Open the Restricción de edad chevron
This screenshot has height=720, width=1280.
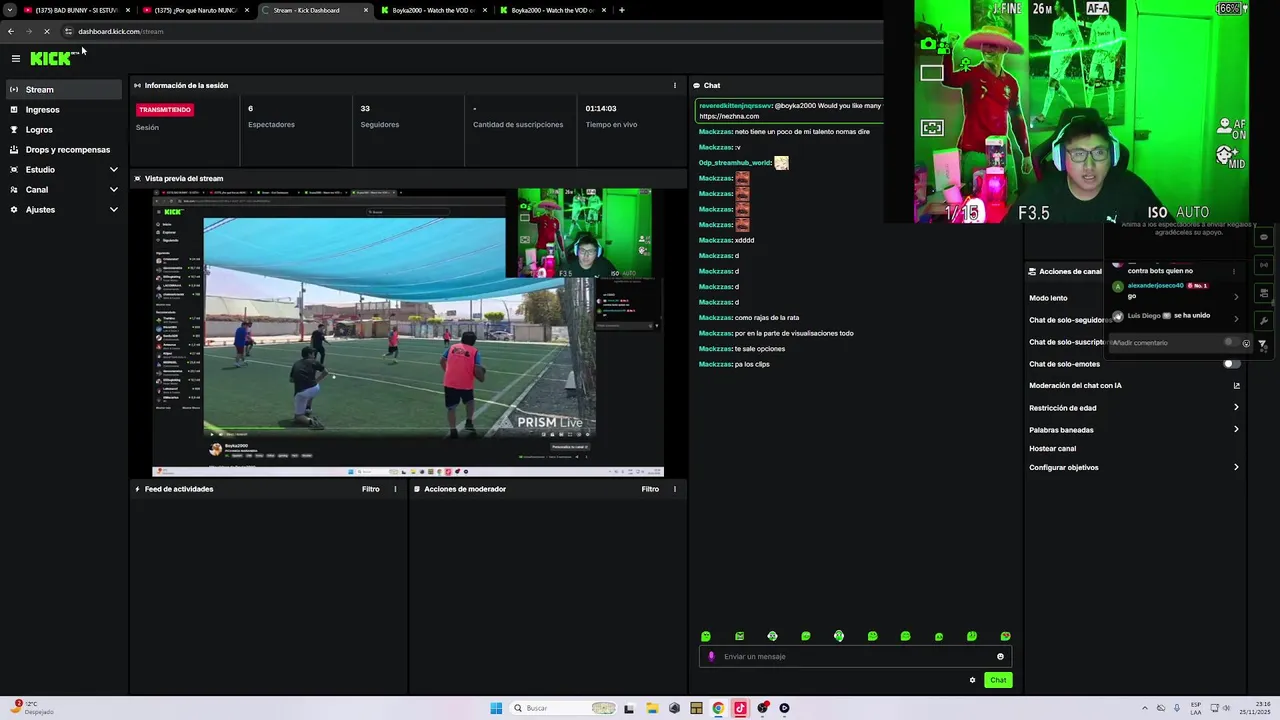tap(1236, 408)
